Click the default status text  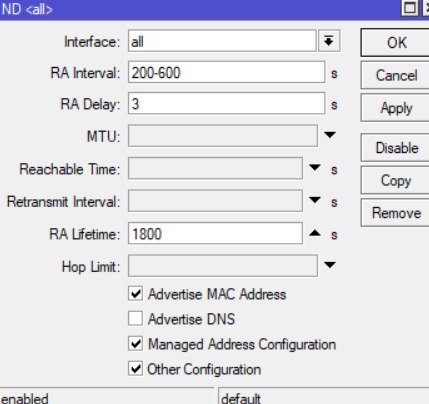pyautogui.click(x=241, y=399)
